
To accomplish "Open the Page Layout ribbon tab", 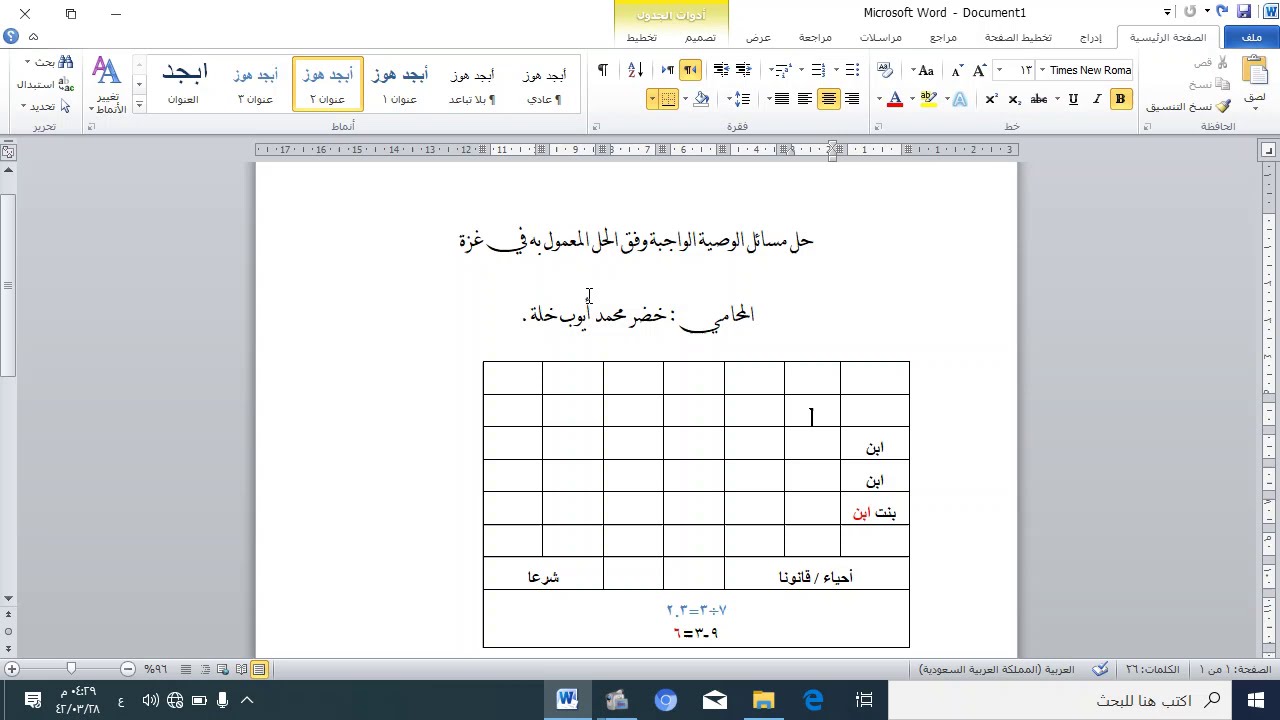I will 1018,37.
